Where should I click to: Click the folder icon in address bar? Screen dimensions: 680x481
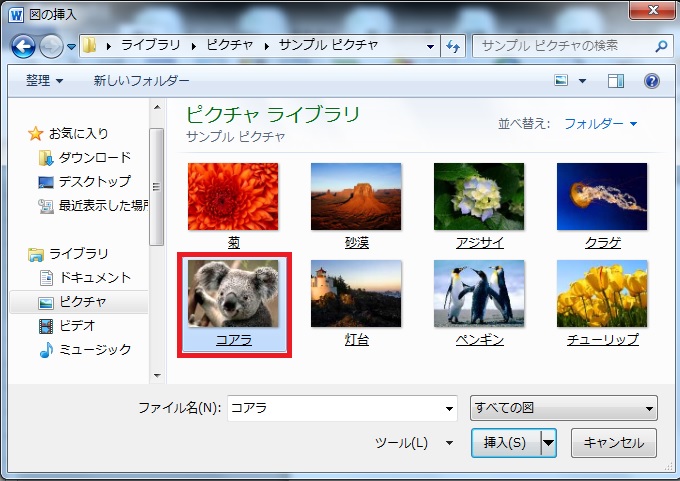(89, 45)
